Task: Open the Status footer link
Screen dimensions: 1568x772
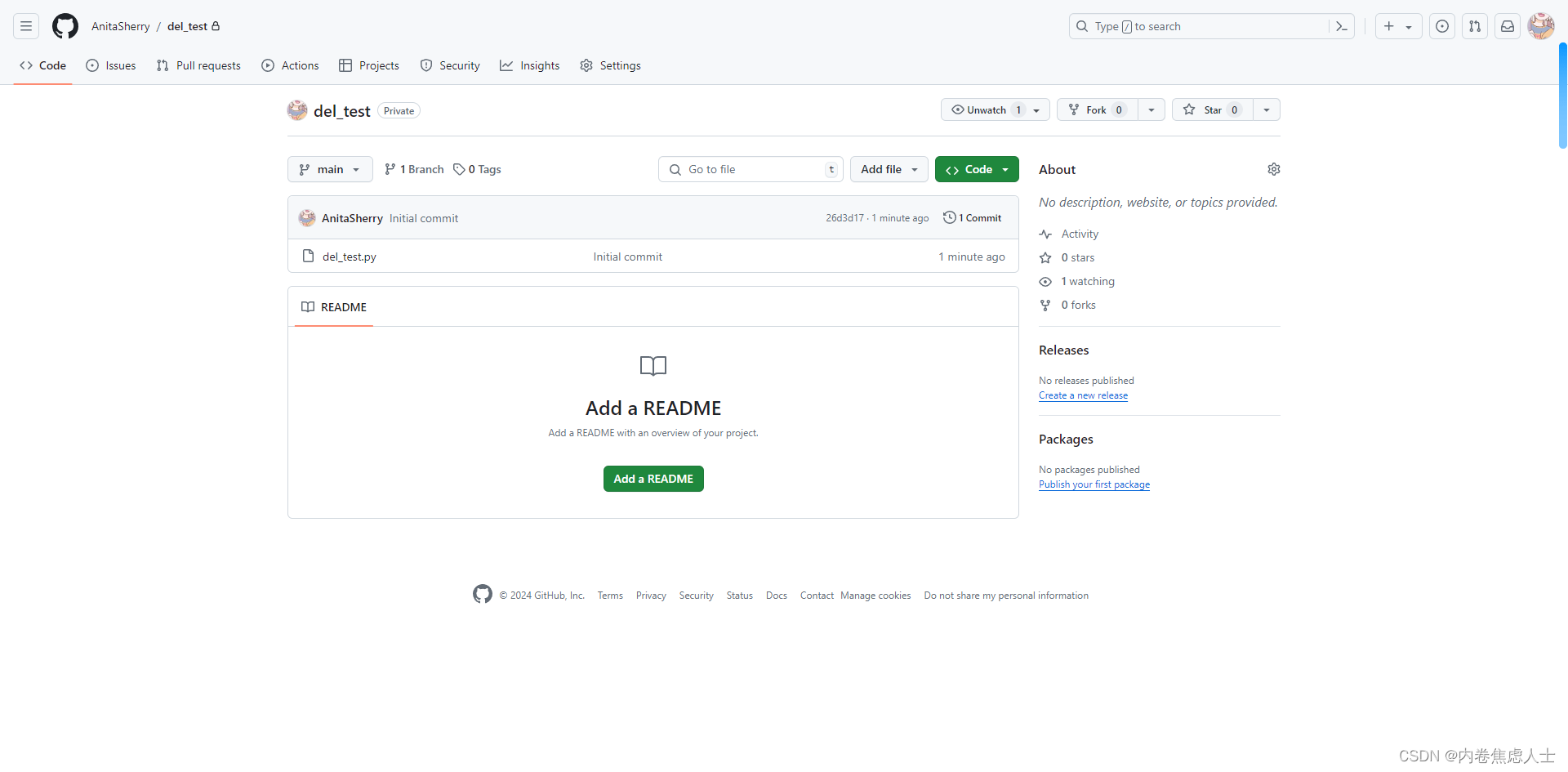Action: [x=740, y=596]
